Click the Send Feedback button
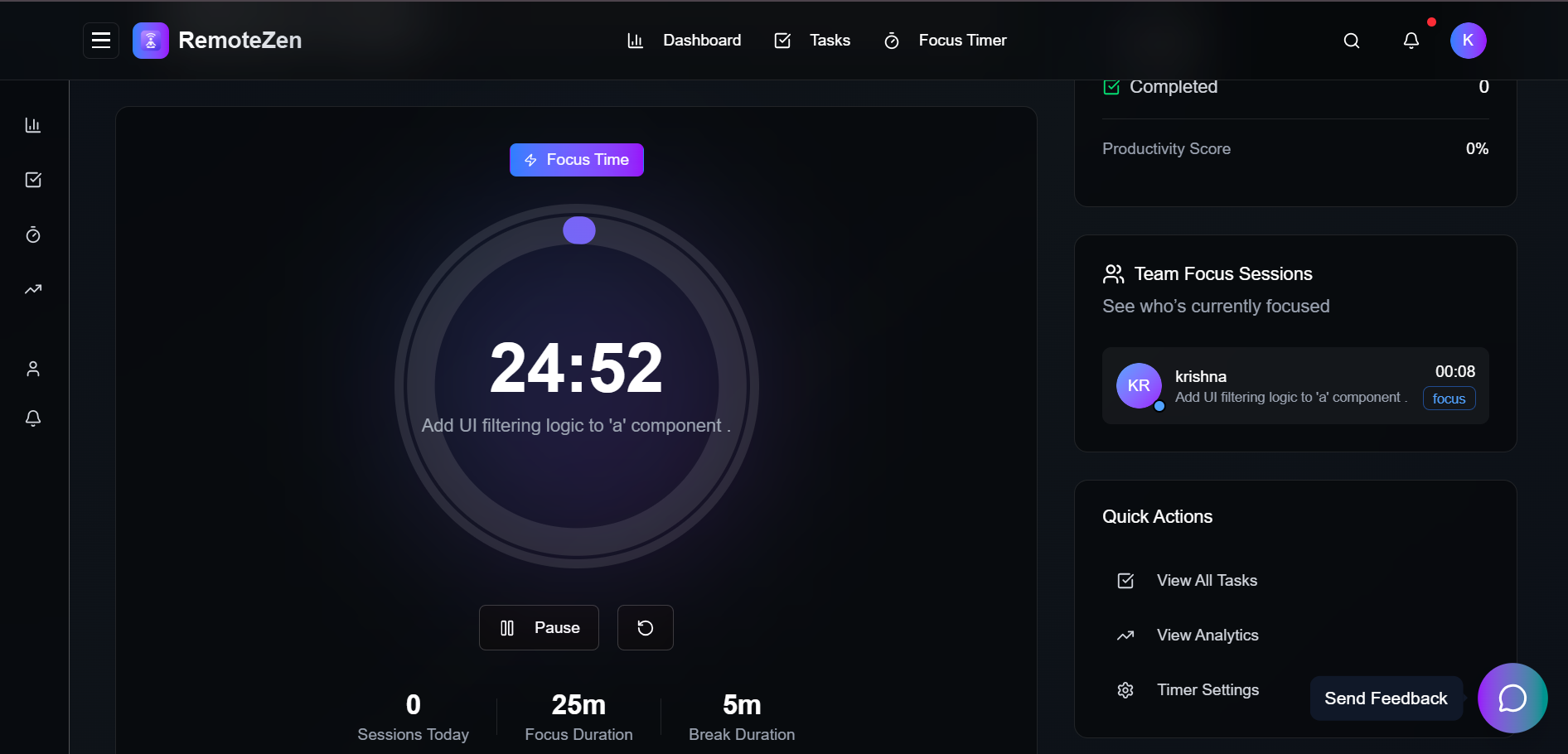Viewport: 1568px width, 754px height. [1385, 698]
